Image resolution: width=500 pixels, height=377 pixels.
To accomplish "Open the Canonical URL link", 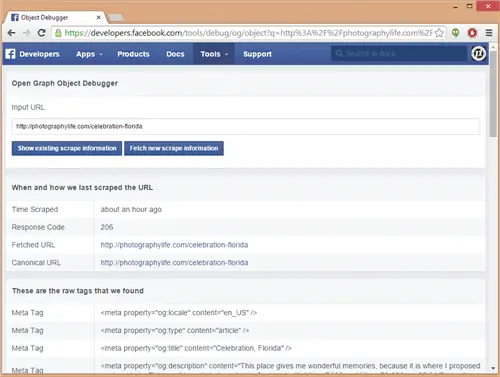I will pyautogui.click(x=174, y=263).
